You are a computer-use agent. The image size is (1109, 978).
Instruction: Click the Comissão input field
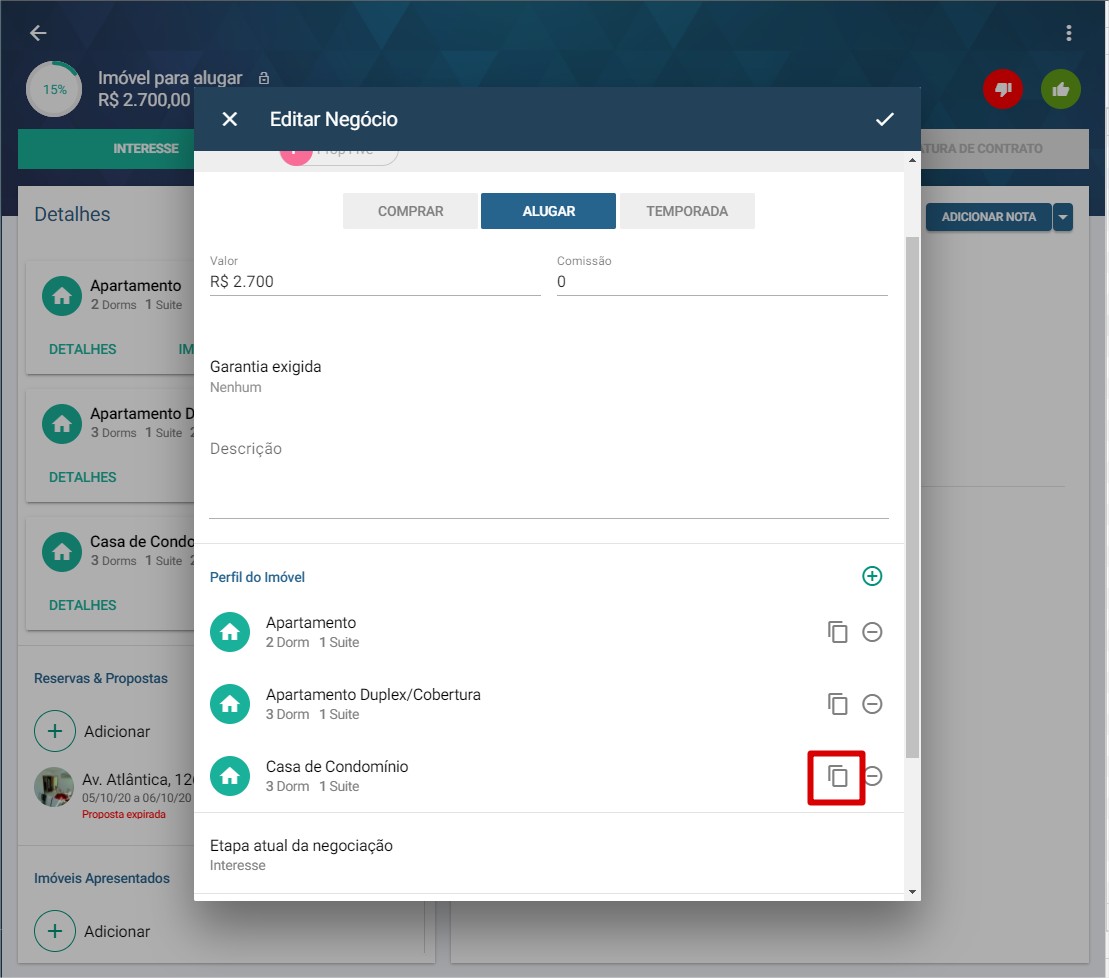point(721,281)
